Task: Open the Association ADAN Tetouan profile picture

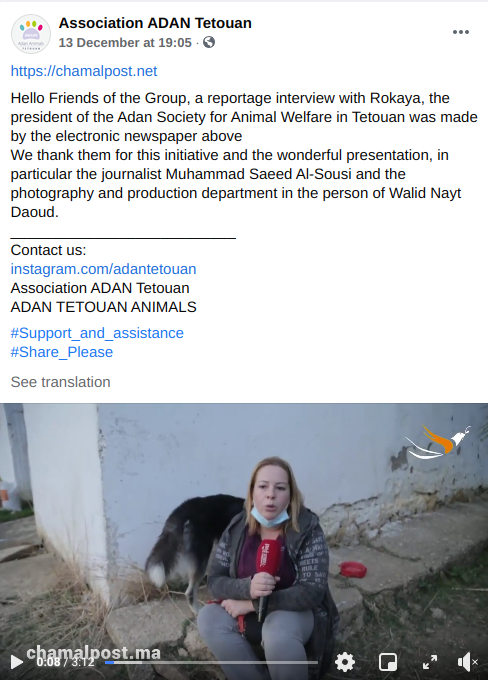Action: coord(31,34)
